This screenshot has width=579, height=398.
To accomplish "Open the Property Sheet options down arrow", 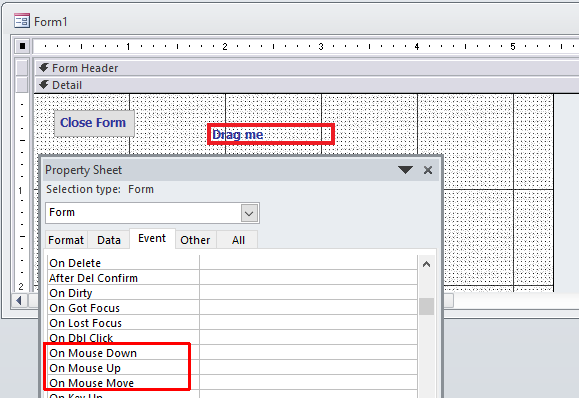I will click(405, 170).
